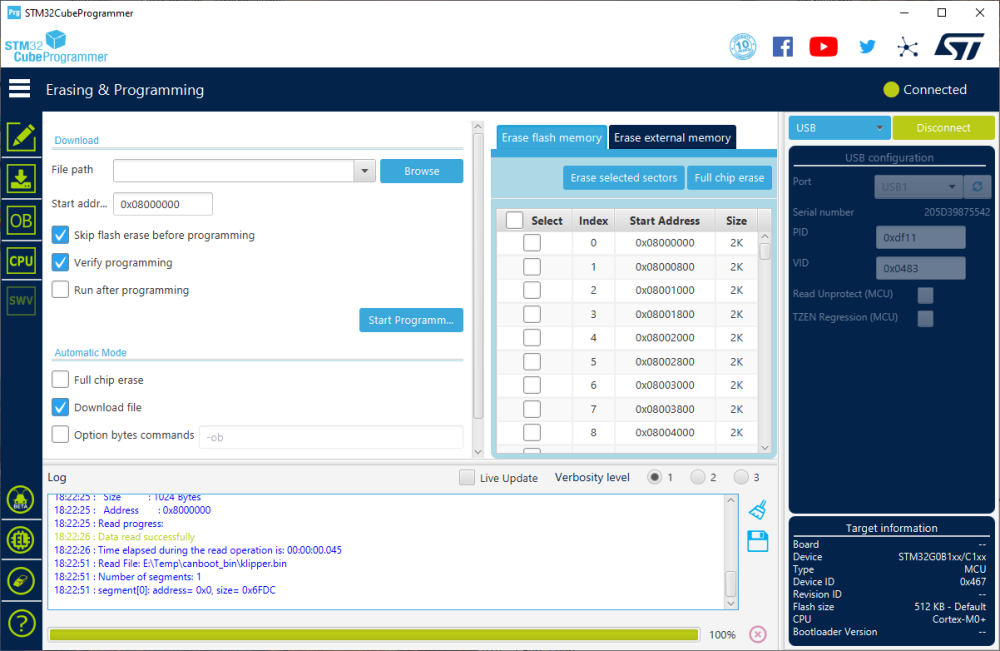Click the STM32CubeProgrammer logo
Image resolution: width=1000 pixels, height=651 pixels.
pos(56,47)
